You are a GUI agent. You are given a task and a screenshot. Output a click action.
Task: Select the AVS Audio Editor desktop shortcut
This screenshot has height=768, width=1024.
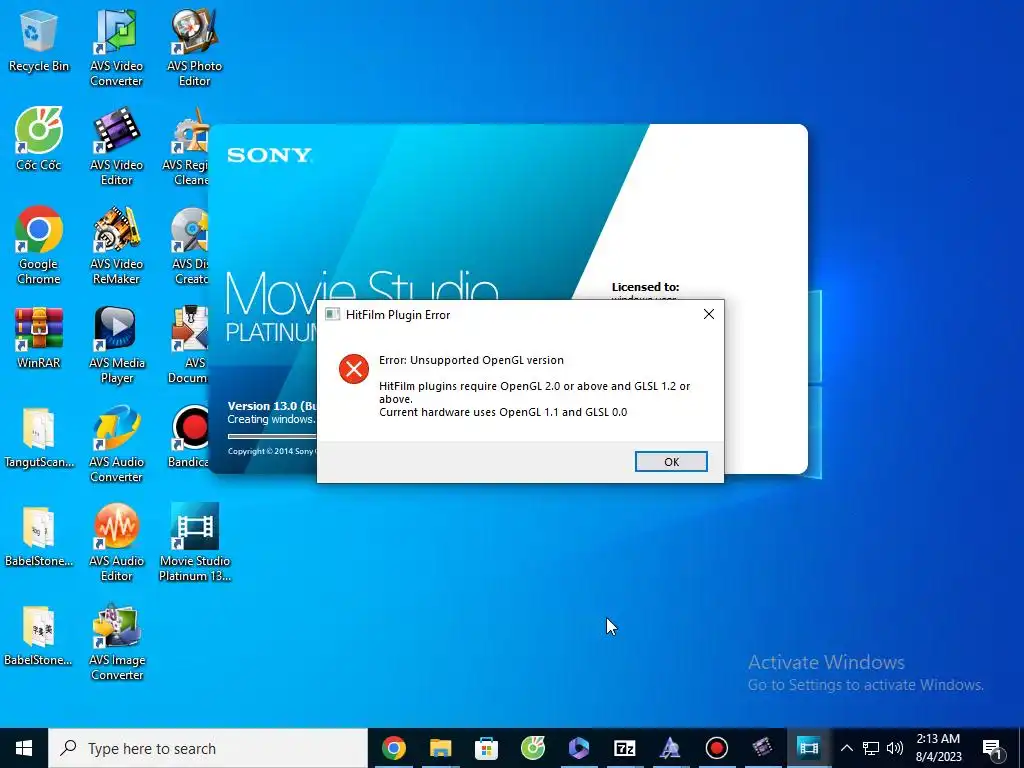click(116, 543)
